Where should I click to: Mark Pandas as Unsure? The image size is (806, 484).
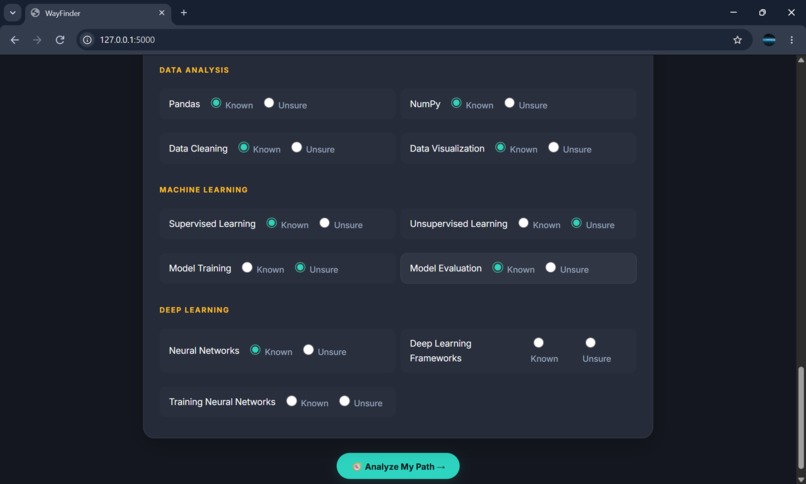[269, 103]
